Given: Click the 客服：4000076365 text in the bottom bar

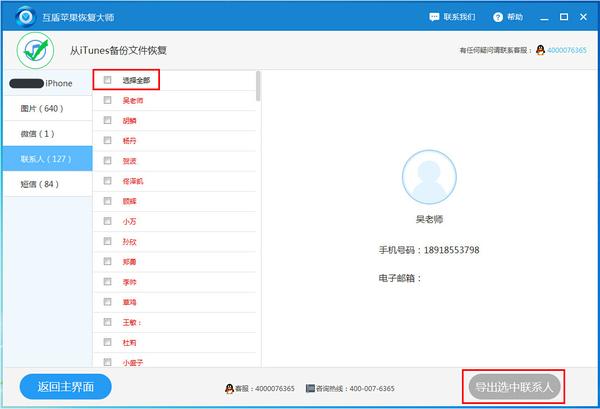Looking at the screenshot, I should point(264,389).
